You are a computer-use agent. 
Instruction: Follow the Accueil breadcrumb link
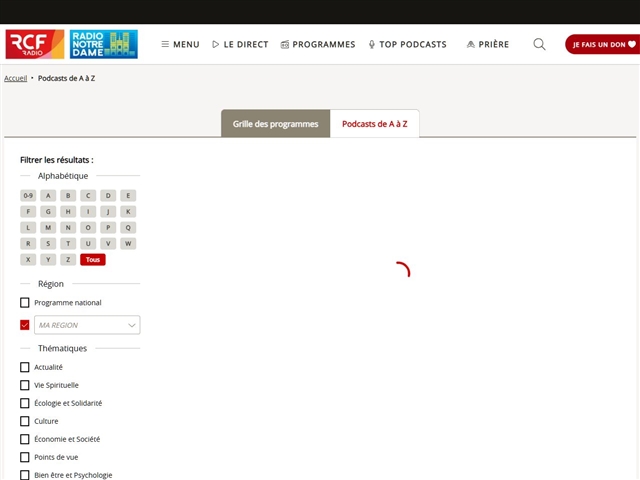(x=15, y=77)
